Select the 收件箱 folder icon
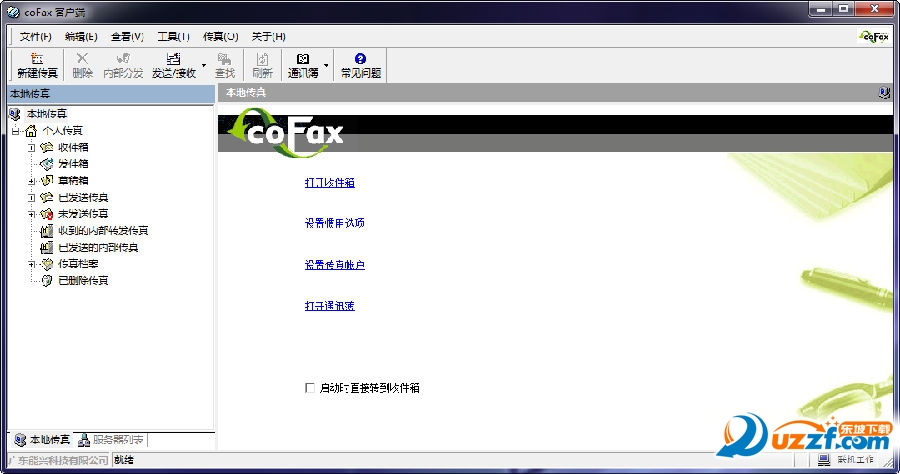 point(46,147)
